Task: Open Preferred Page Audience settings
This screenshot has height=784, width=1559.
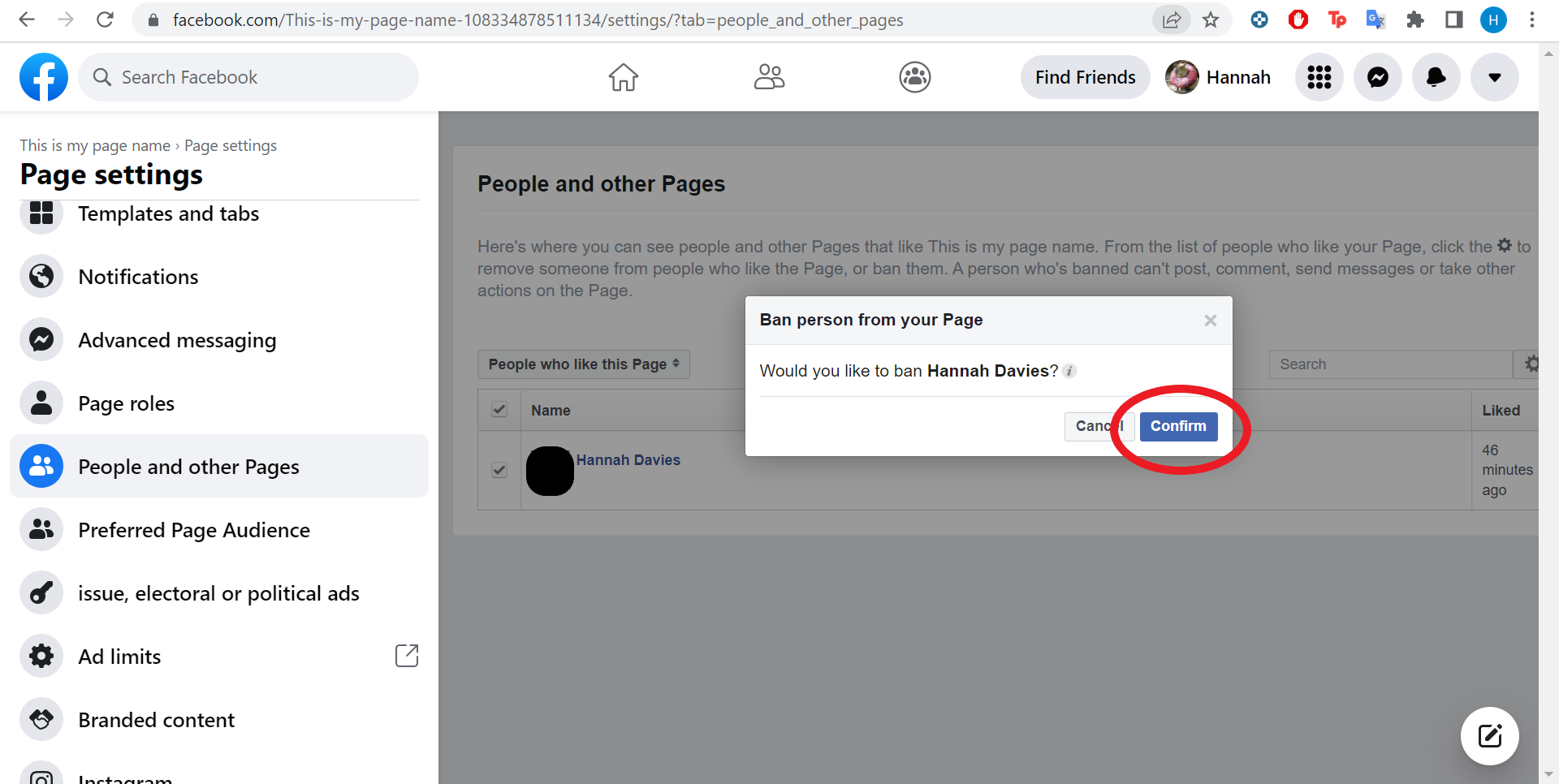Action: pyautogui.click(x=219, y=530)
